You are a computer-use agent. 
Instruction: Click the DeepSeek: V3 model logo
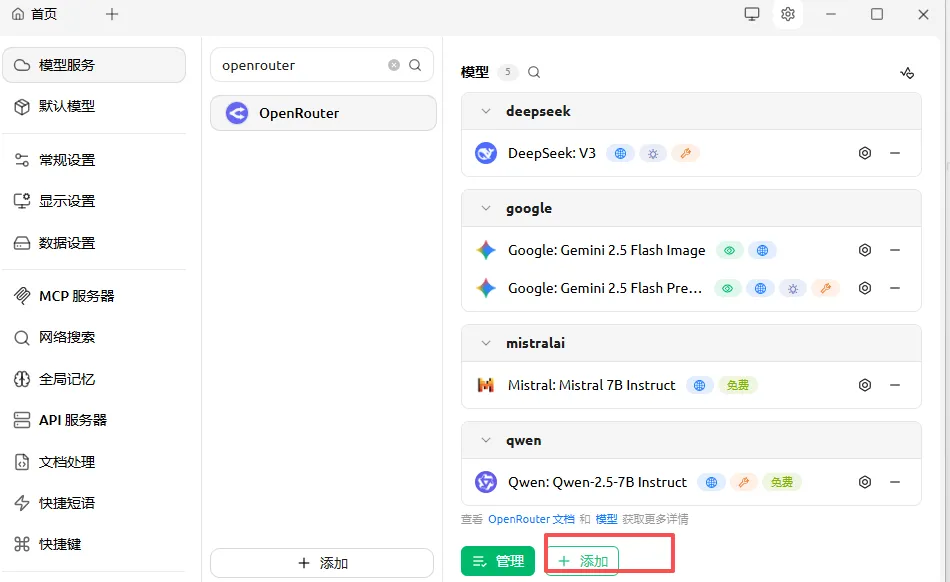coord(486,153)
